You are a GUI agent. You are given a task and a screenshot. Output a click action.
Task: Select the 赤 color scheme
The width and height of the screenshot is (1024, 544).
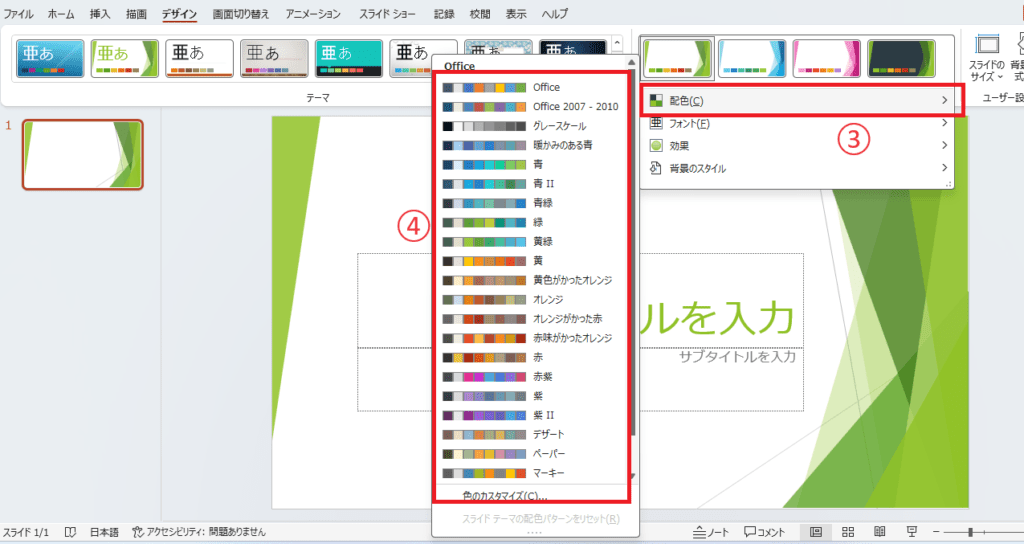point(532,357)
